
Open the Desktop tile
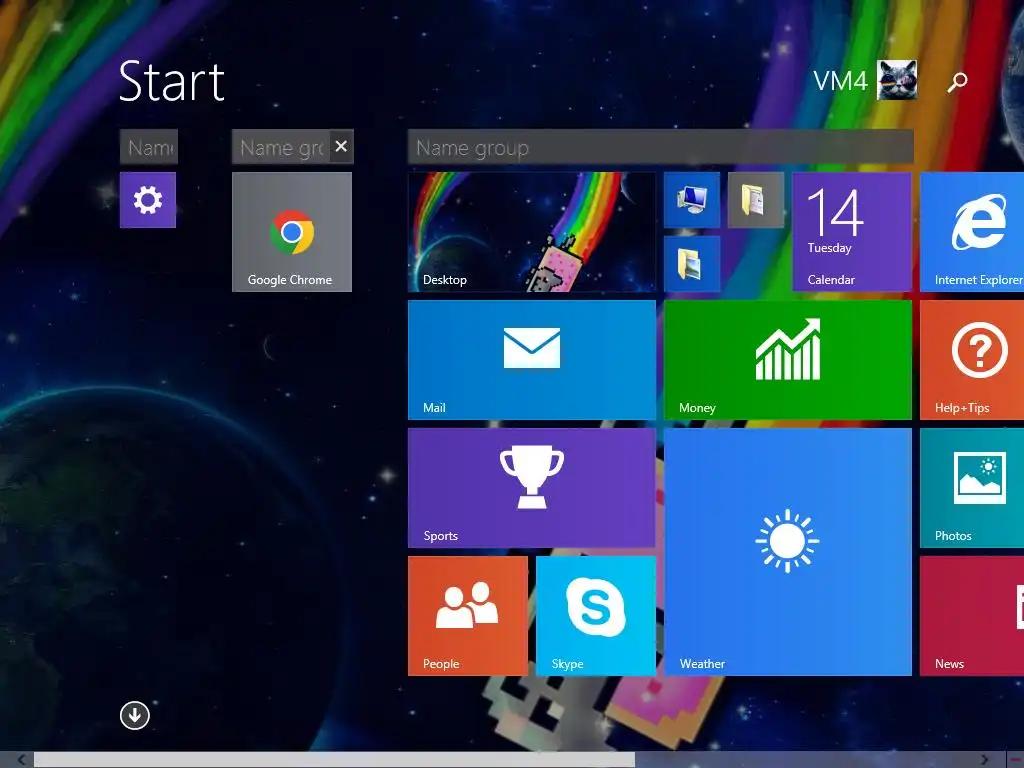click(x=532, y=232)
